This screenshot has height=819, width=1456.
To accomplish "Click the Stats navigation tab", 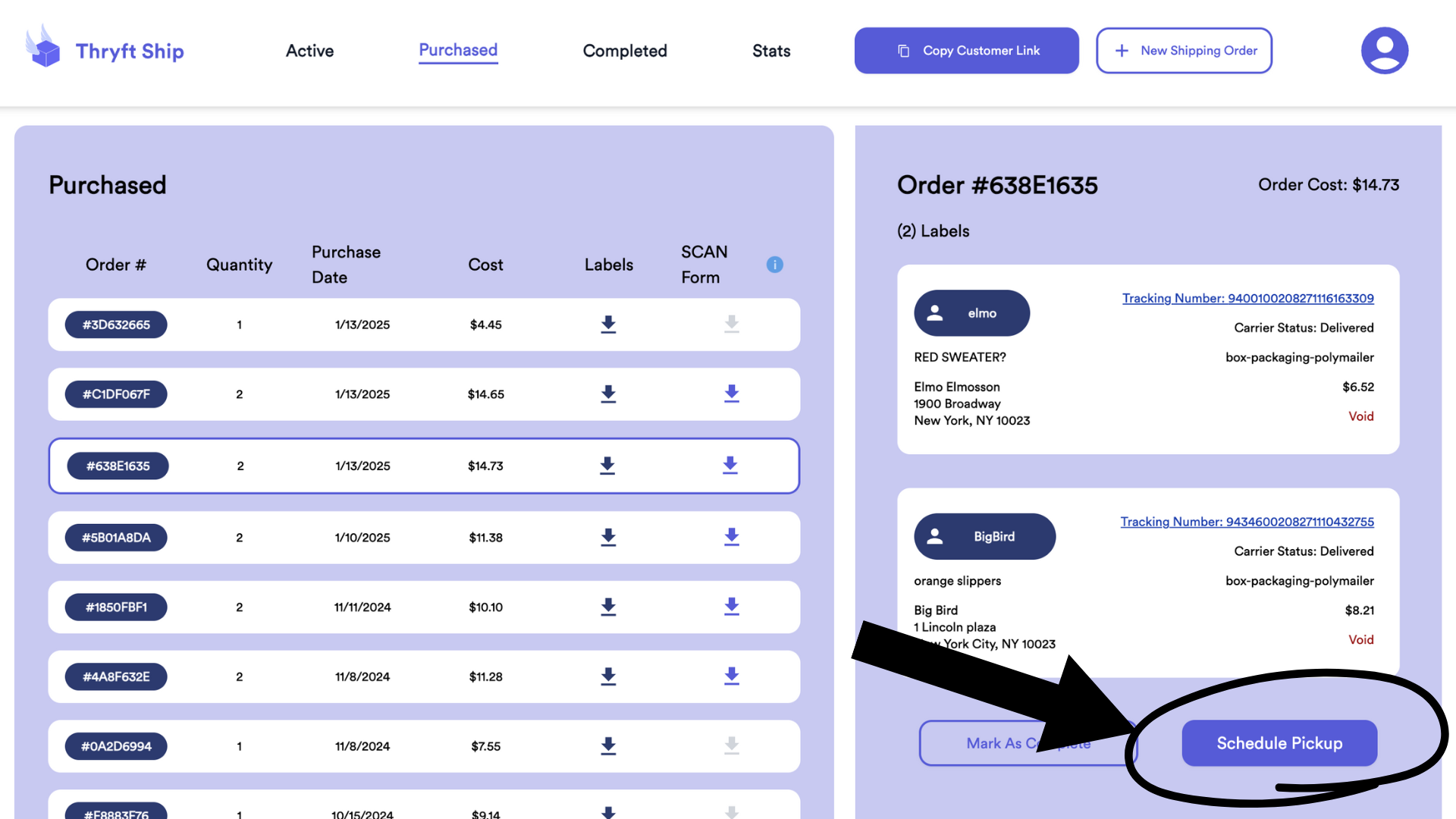I will point(771,49).
